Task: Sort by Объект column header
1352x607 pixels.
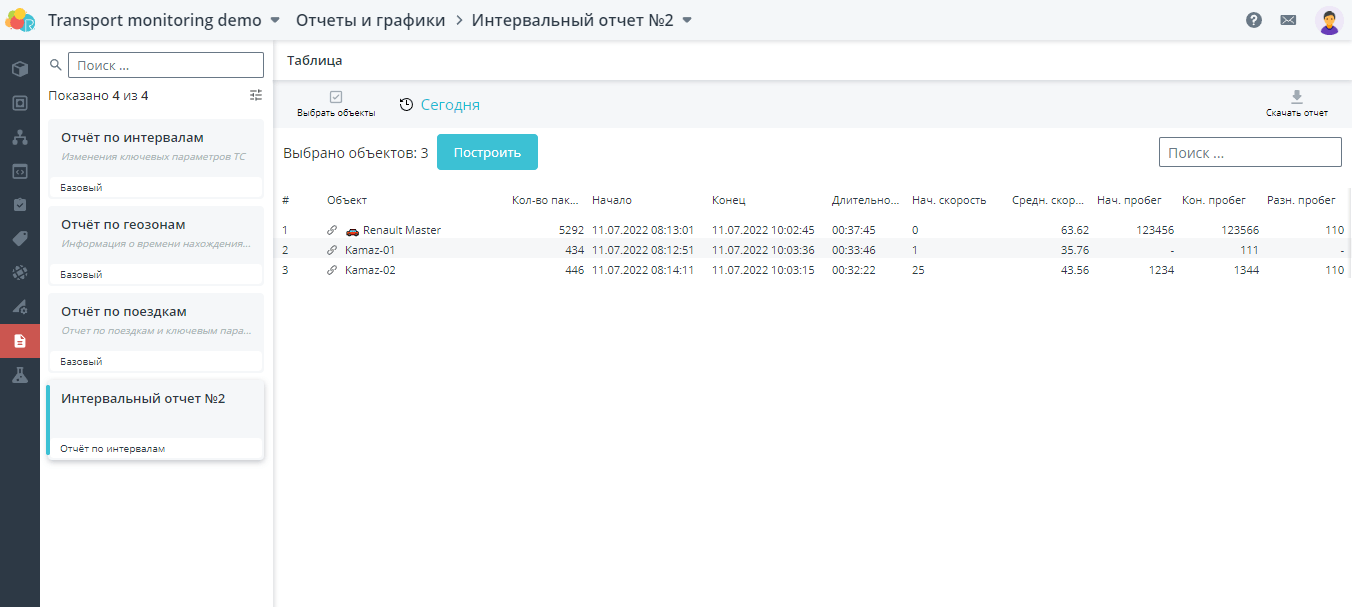Action: click(x=347, y=200)
